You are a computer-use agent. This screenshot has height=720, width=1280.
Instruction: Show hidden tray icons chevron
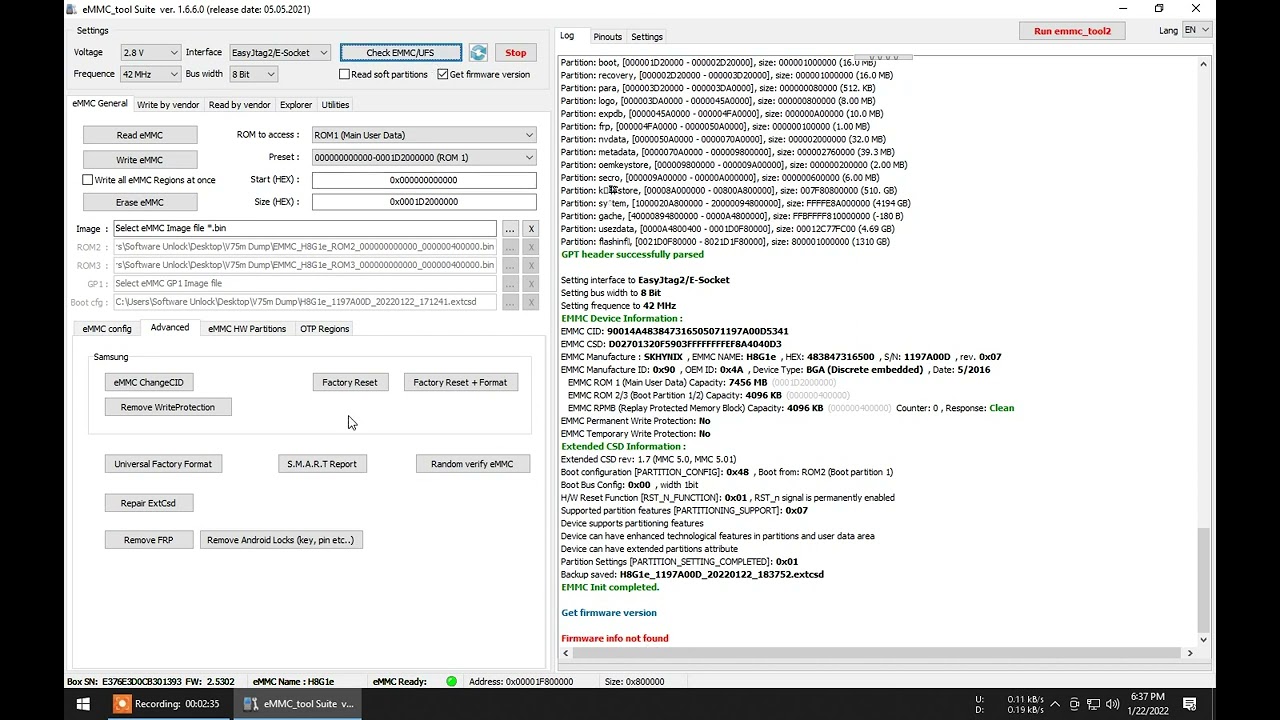tap(1054, 704)
